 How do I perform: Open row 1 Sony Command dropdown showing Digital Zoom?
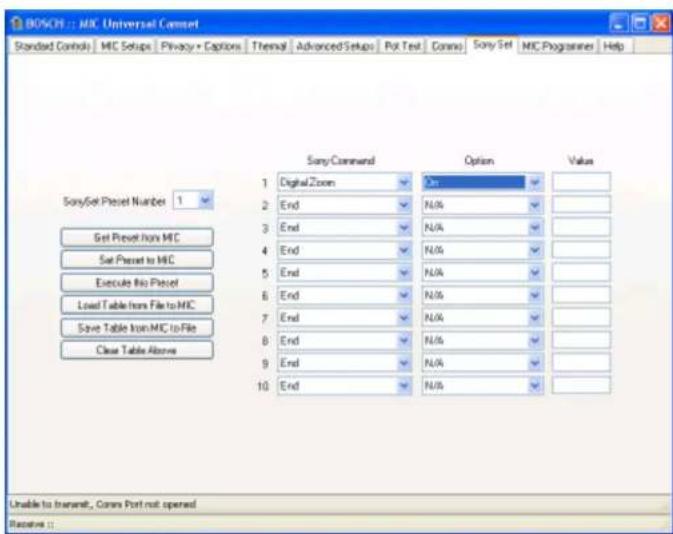[x=345, y=182]
